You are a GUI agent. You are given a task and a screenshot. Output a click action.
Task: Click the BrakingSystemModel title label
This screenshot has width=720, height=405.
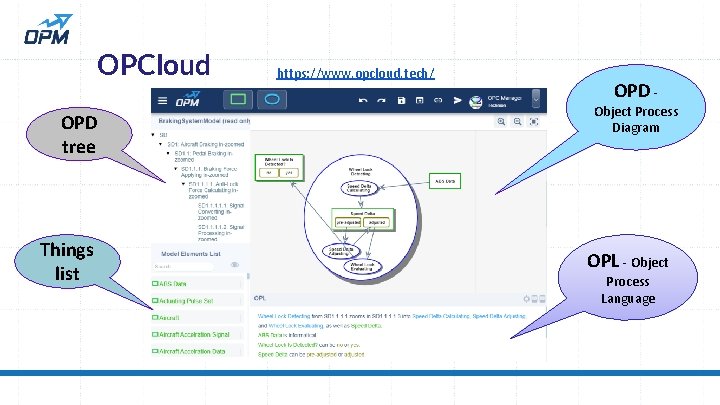[x=204, y=121]
